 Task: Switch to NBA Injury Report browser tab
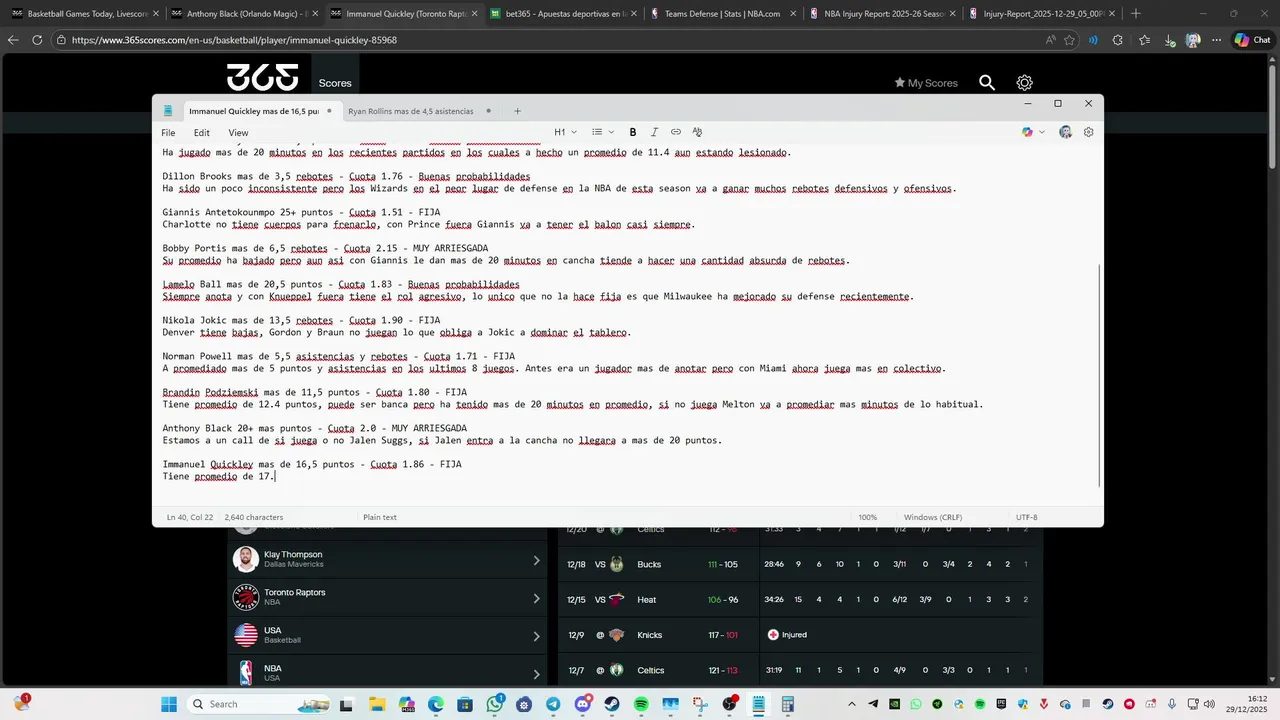(x=882, y=14)
